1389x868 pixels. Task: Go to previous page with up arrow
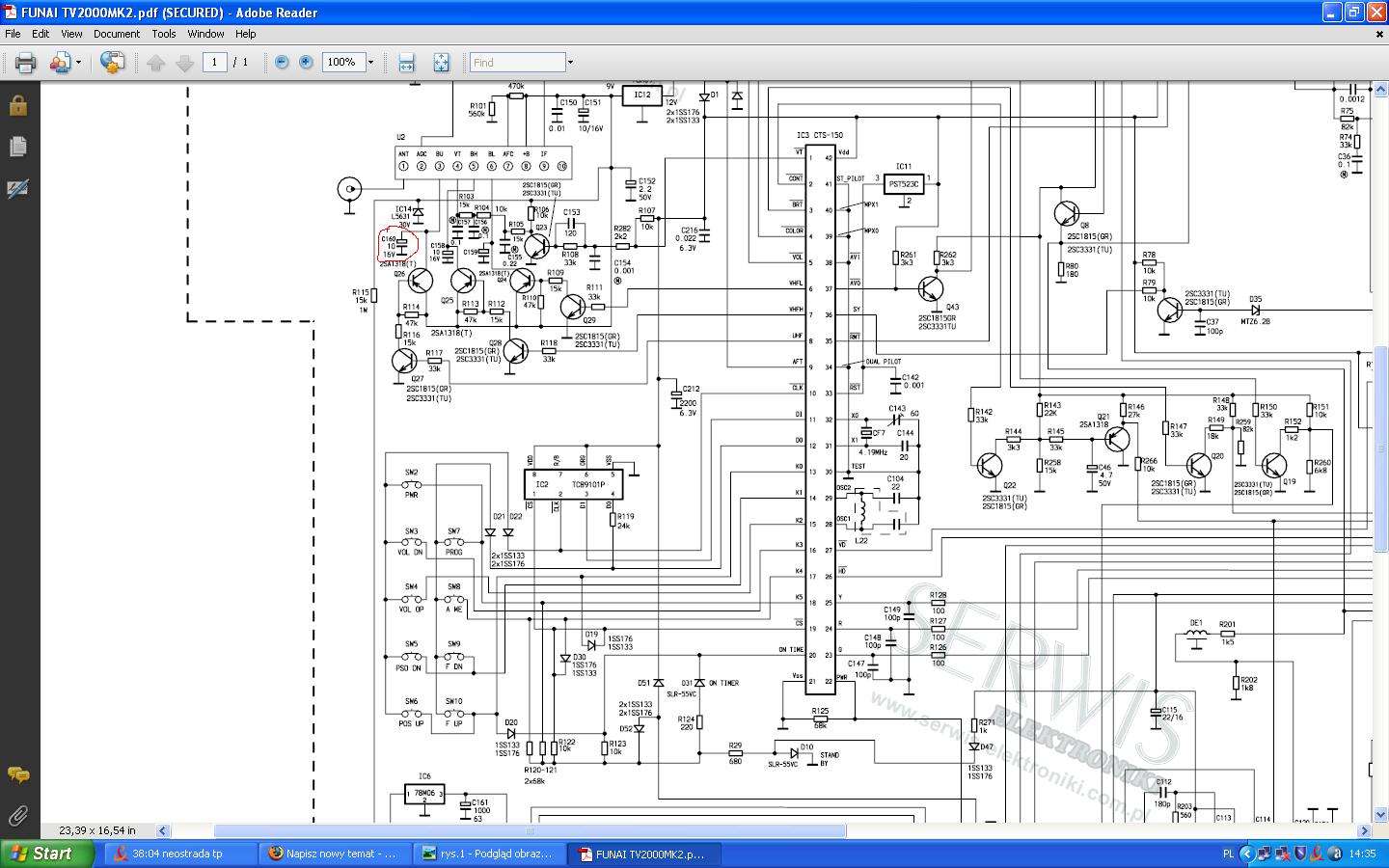156,63
